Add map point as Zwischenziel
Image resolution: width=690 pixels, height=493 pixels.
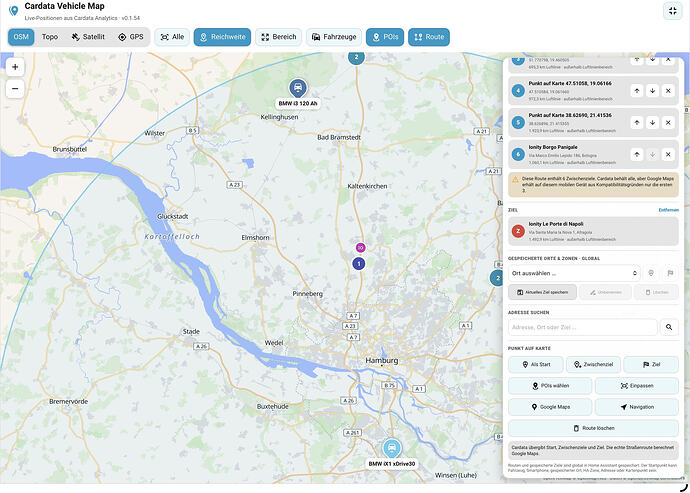point(593,364)
